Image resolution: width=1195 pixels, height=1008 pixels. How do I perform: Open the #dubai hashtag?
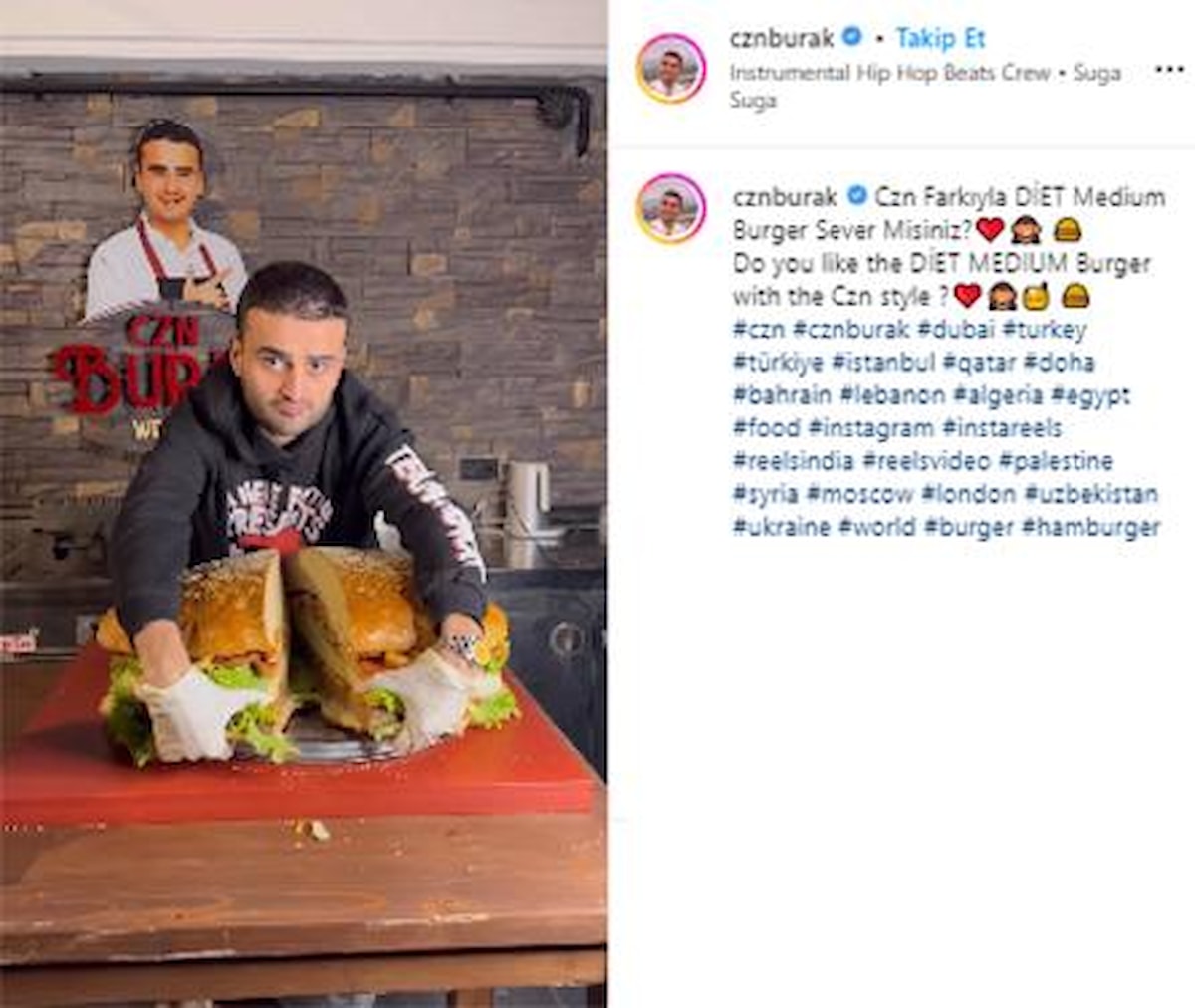click(957, 329)
